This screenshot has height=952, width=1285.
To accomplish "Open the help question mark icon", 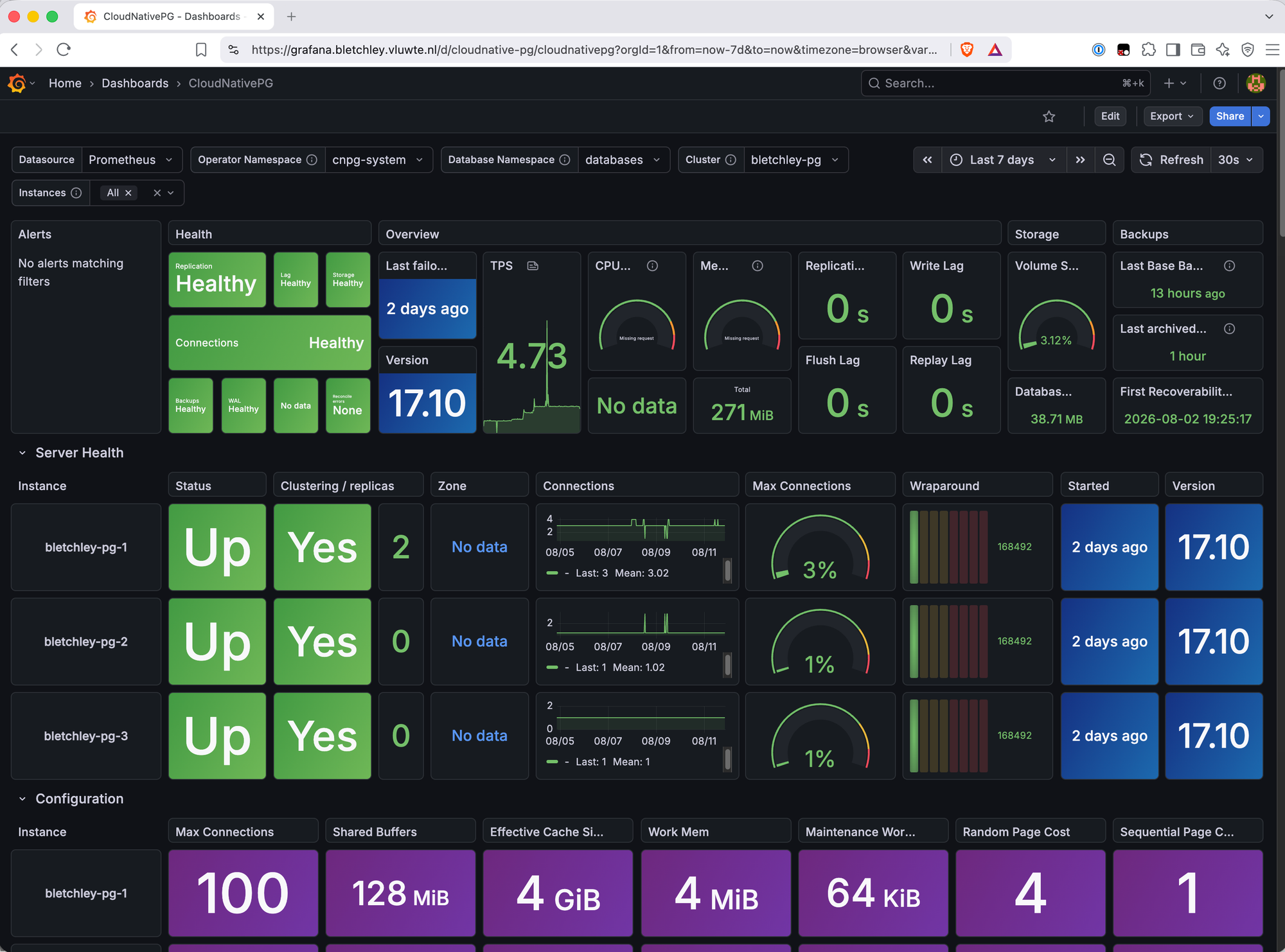I will tap(1219, 84).
